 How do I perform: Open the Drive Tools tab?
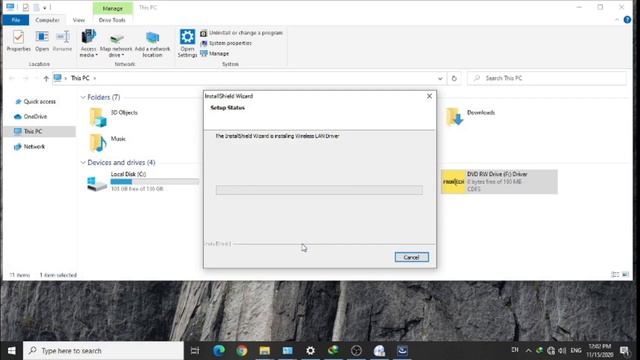112,20
